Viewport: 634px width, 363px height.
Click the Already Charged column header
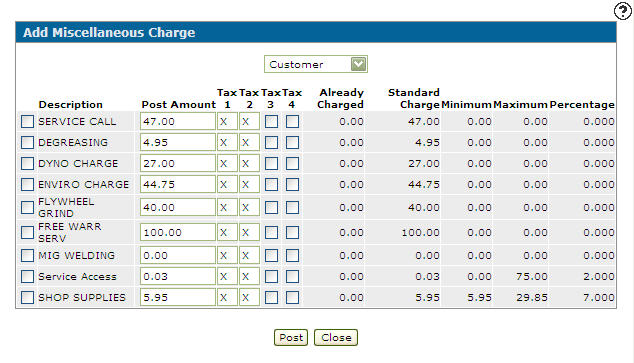[340, 99]
